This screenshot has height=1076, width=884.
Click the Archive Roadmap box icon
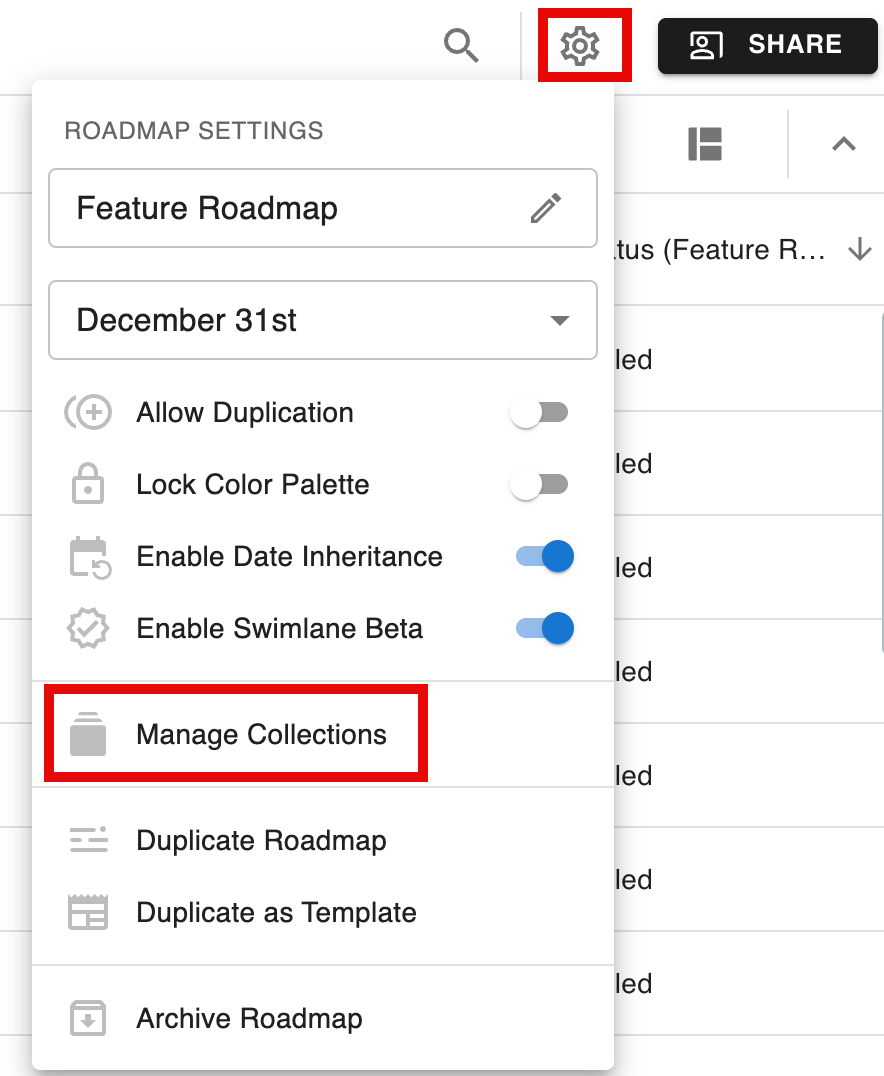[88, 1018]
